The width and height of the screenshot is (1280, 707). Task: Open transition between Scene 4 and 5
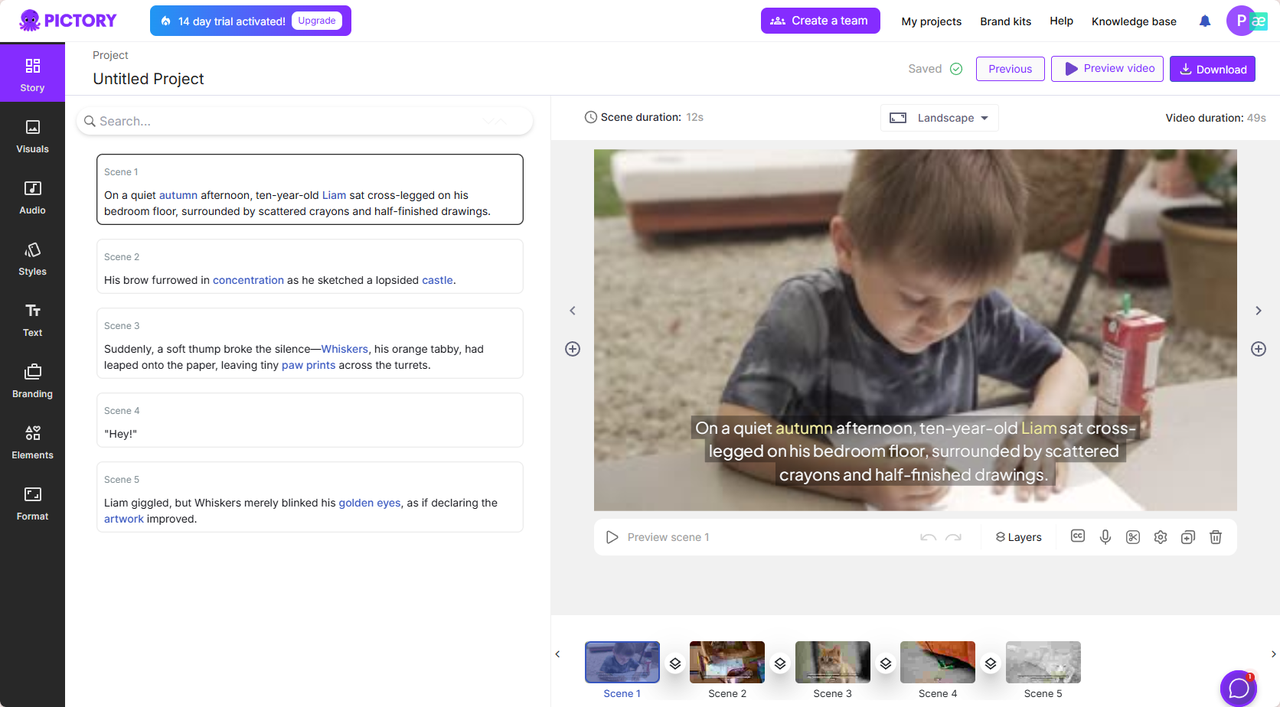990,664
